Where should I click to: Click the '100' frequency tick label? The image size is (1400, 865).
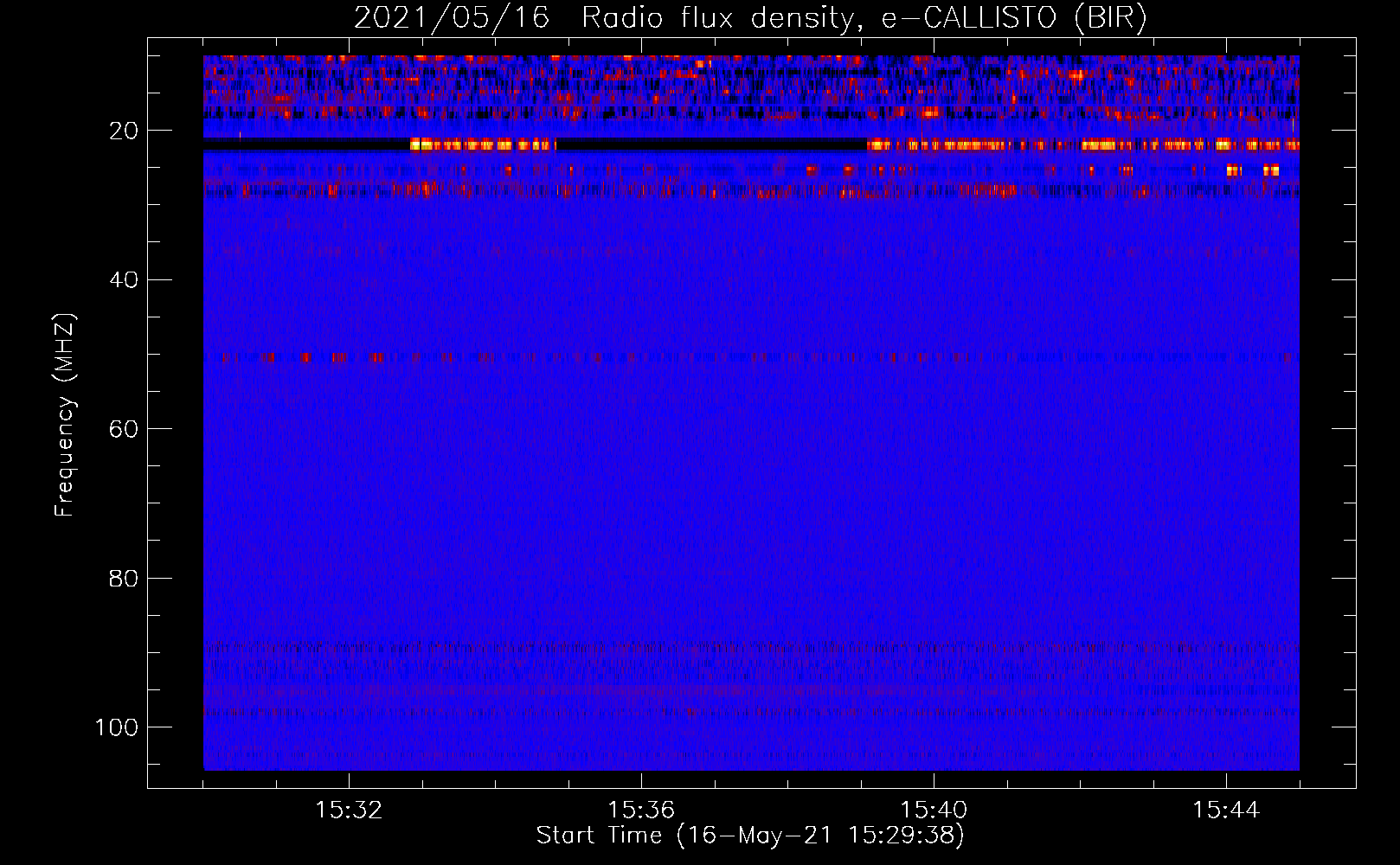(x=117, y=727)
